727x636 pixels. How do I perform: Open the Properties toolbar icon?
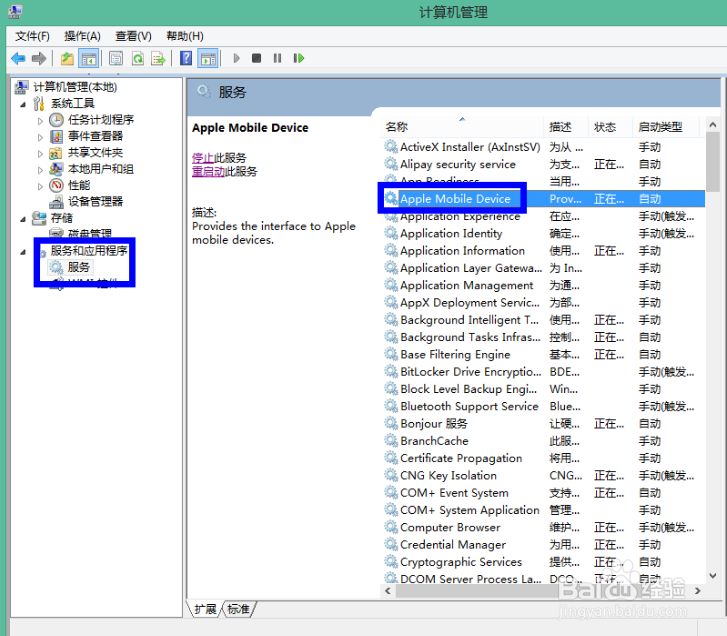point(116,58)
